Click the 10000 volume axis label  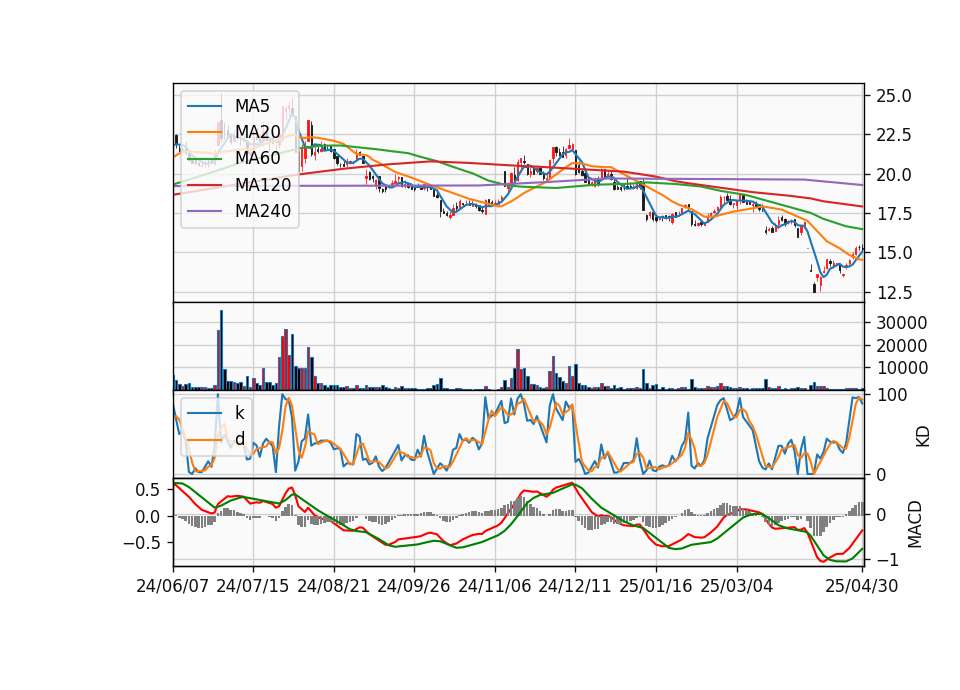pyautogui.click(x=901, y=368)
